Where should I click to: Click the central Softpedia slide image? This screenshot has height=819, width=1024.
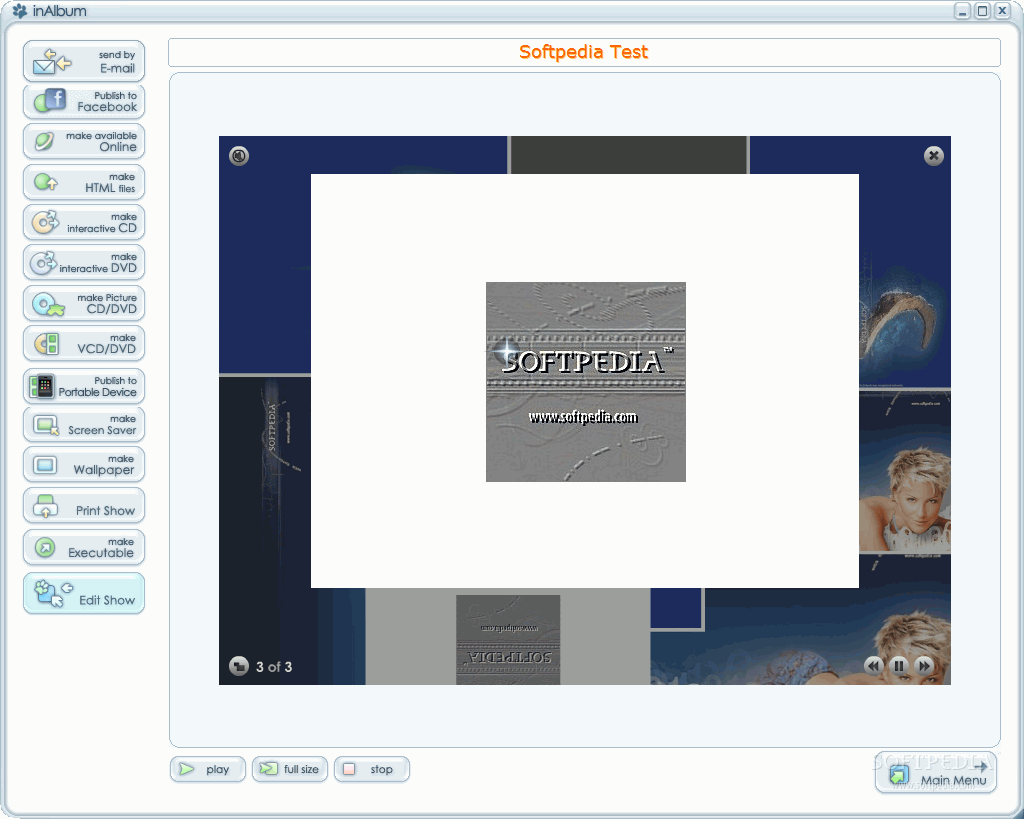tap(586, 382)
